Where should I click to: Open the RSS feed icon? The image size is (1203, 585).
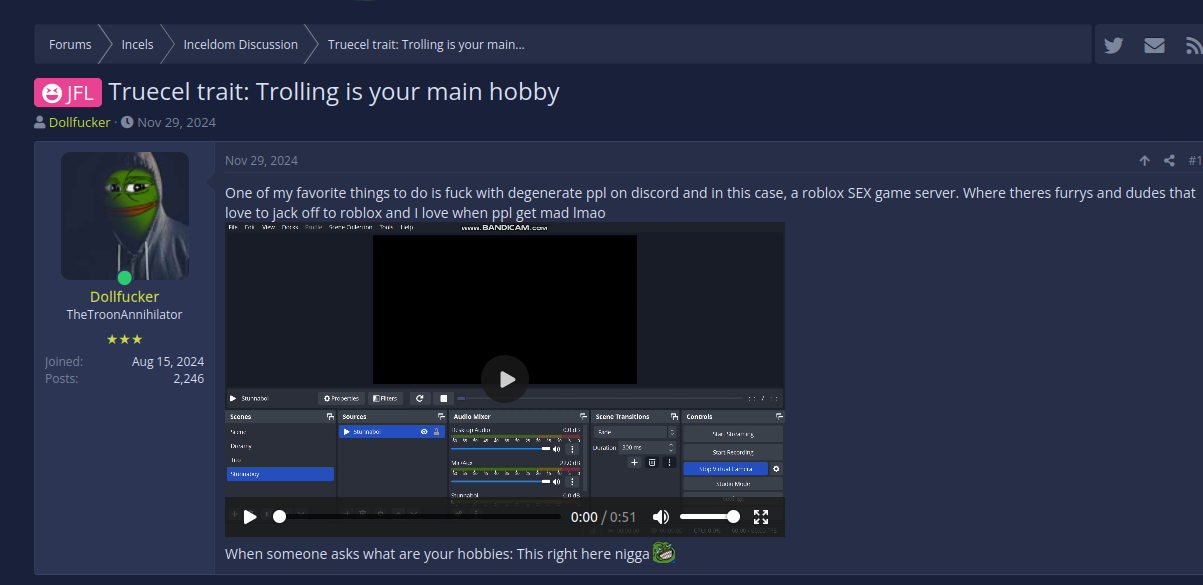[1193, 45]
